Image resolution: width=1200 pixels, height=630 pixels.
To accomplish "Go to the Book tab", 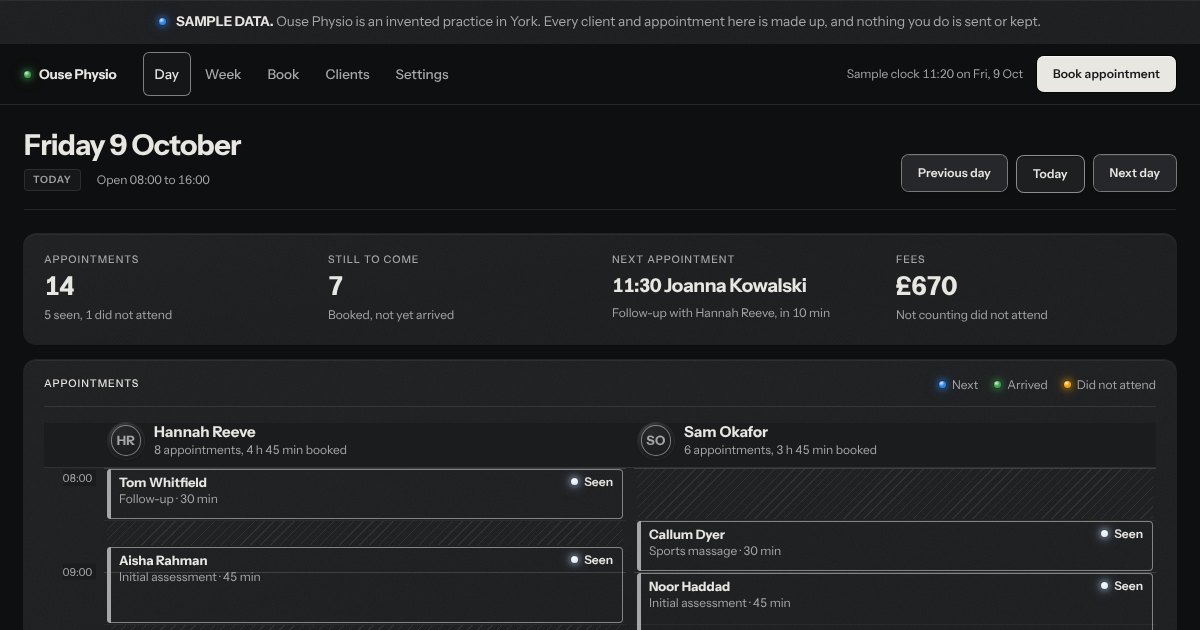I will pos(283,74).
